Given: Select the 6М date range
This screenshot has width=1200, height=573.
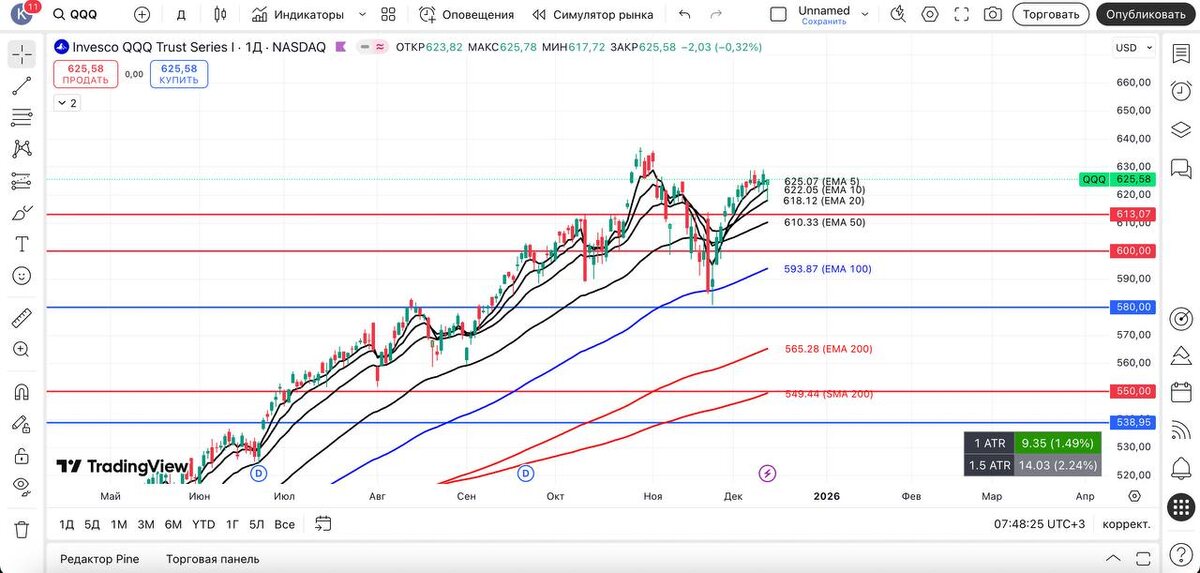Looking at the screenshot, I should pyautogui.click(x=173, y=524).
